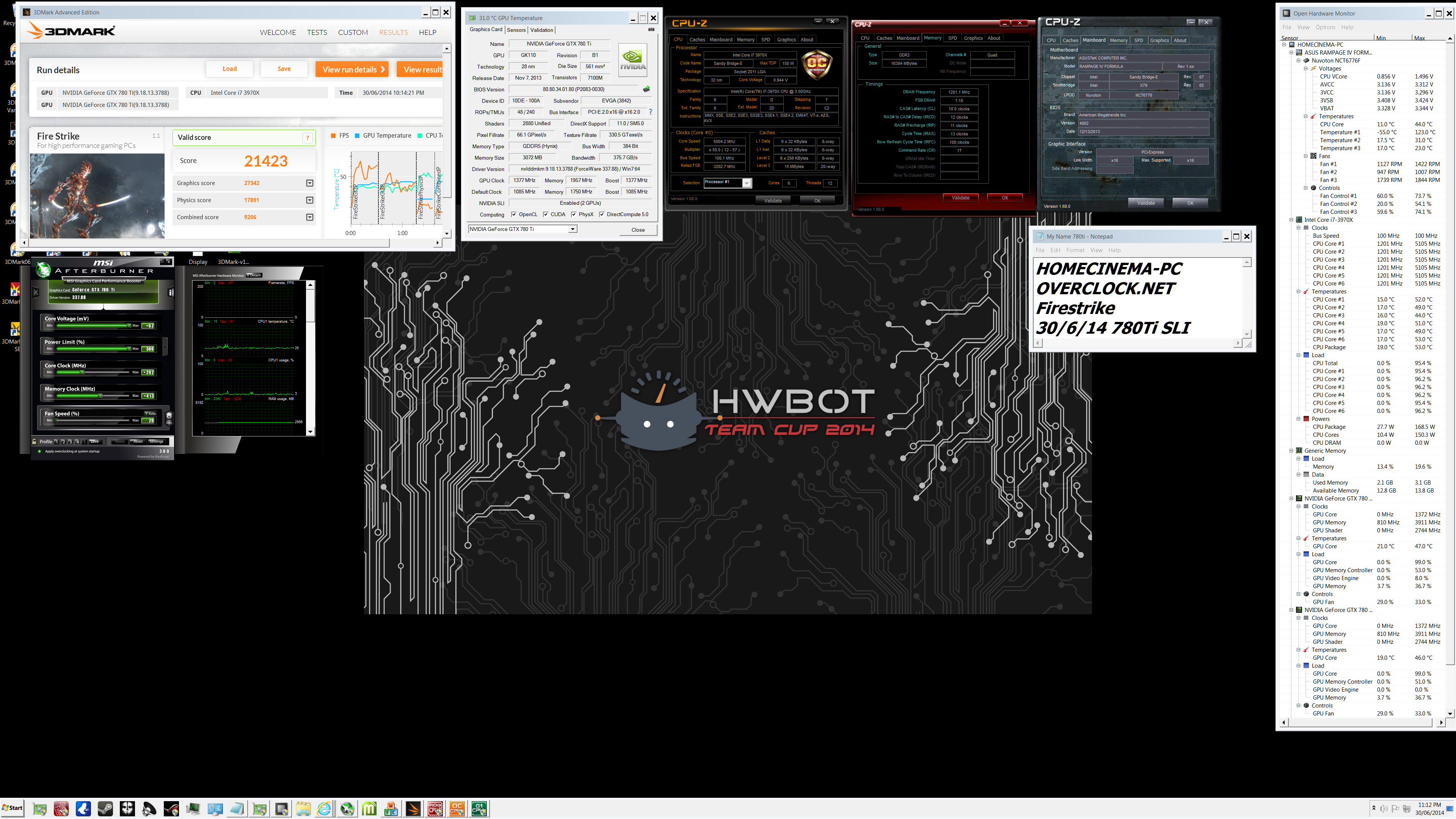Click the skull game taskbar icon

(127, 809)
